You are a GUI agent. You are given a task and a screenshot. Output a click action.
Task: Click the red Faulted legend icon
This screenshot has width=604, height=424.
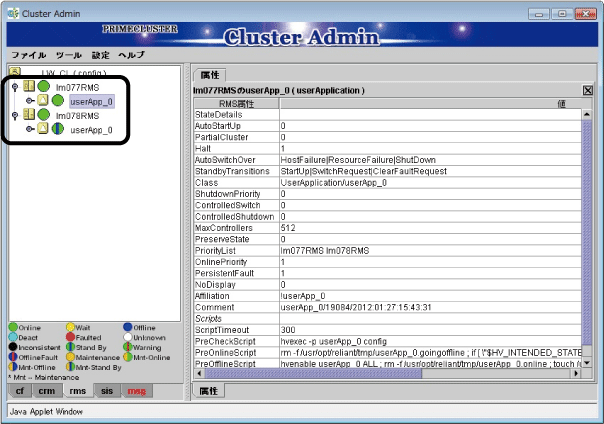click(69, 338)
